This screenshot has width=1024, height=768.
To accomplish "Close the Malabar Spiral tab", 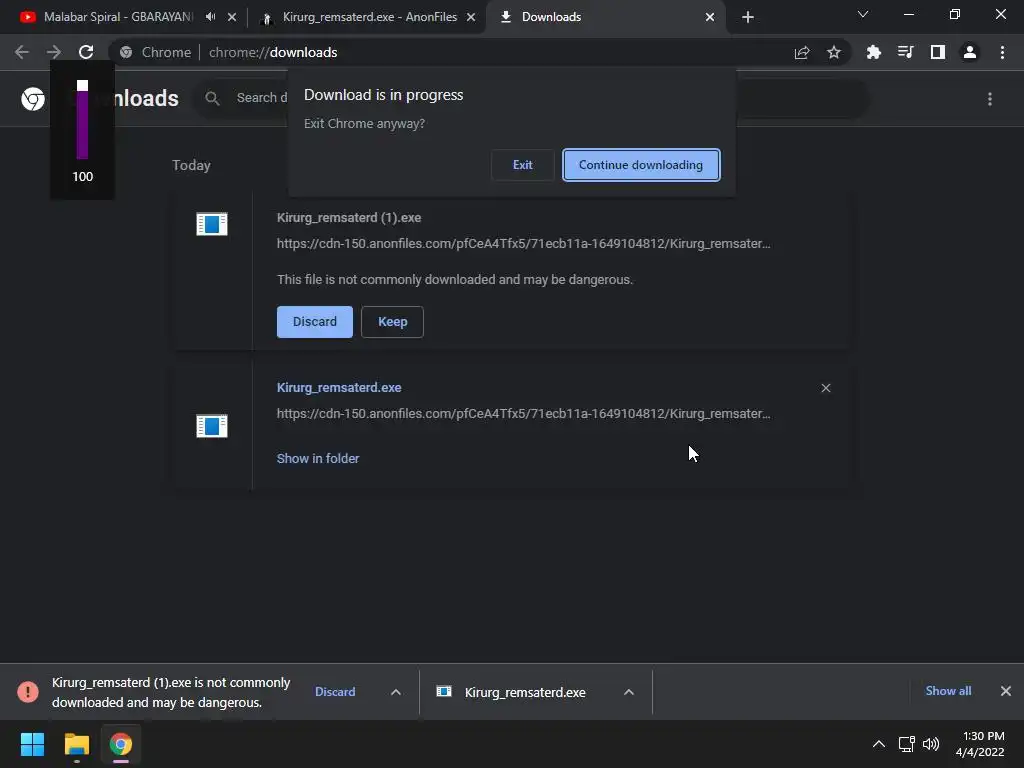I will pos(232,18).
